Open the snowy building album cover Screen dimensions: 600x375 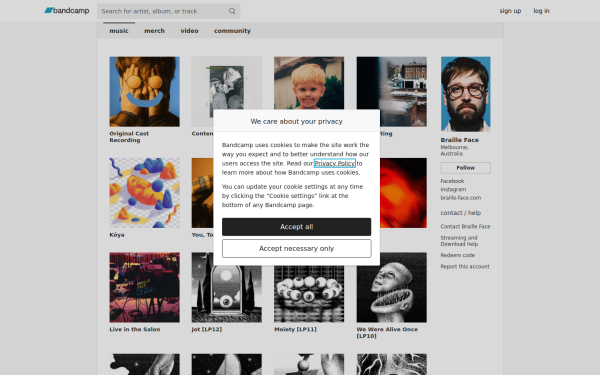(392, 92)
